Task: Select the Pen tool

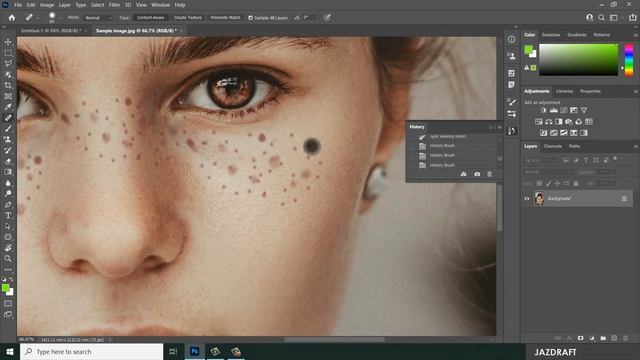Action: (8, 204)
